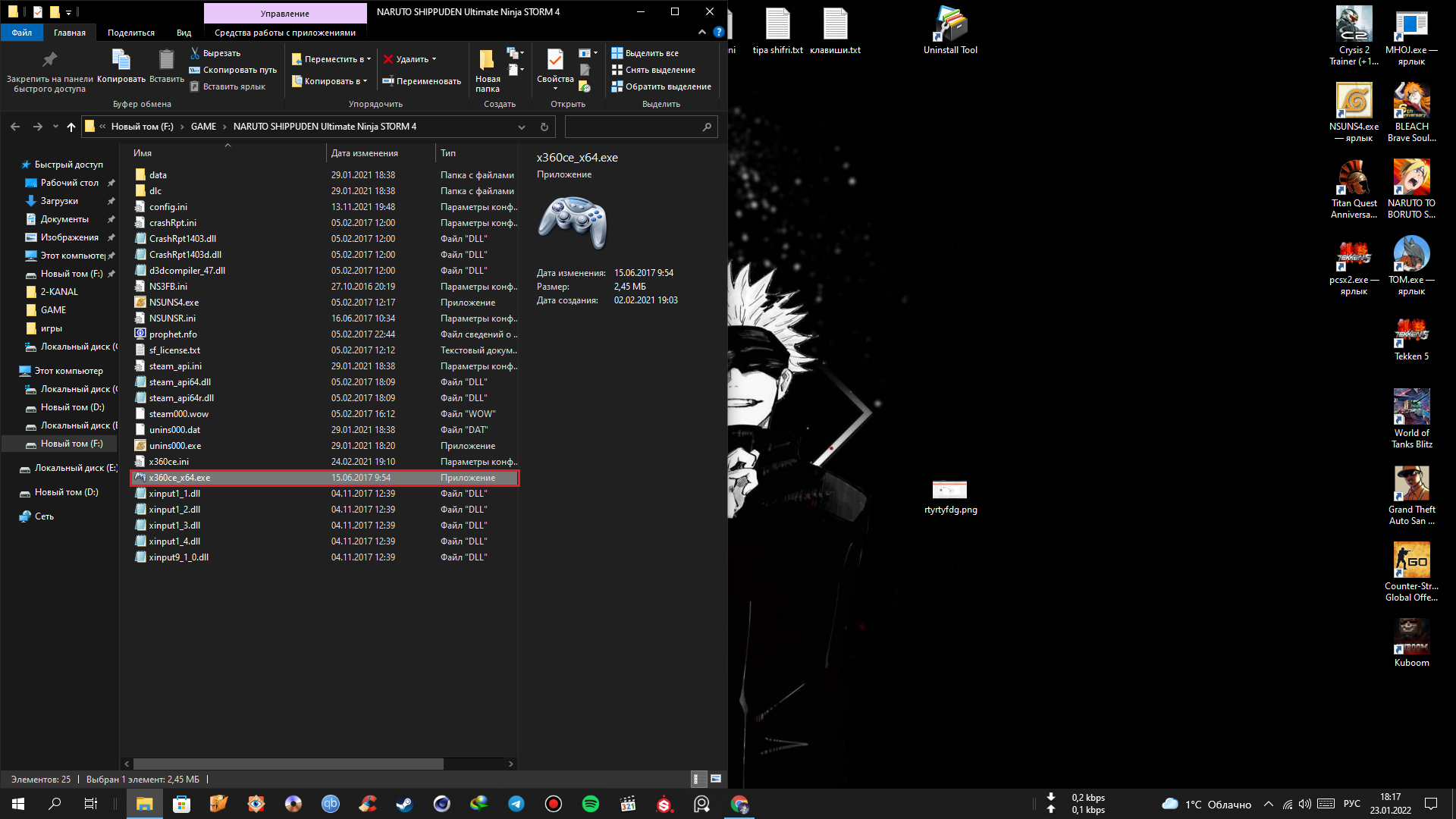Image resolution: width=1456 pixels, height=819 pixels.
Task: Click Вставить ярлык in ribbon
Action: (227, 86)
